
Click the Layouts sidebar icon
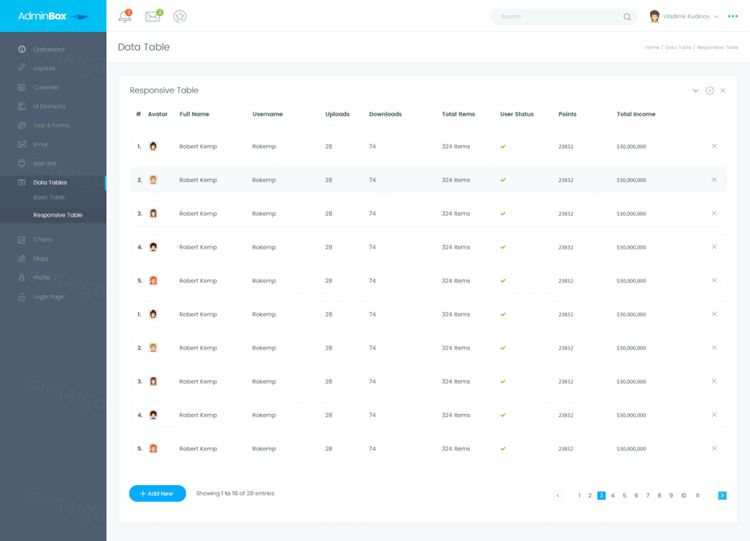click(22, 68)
